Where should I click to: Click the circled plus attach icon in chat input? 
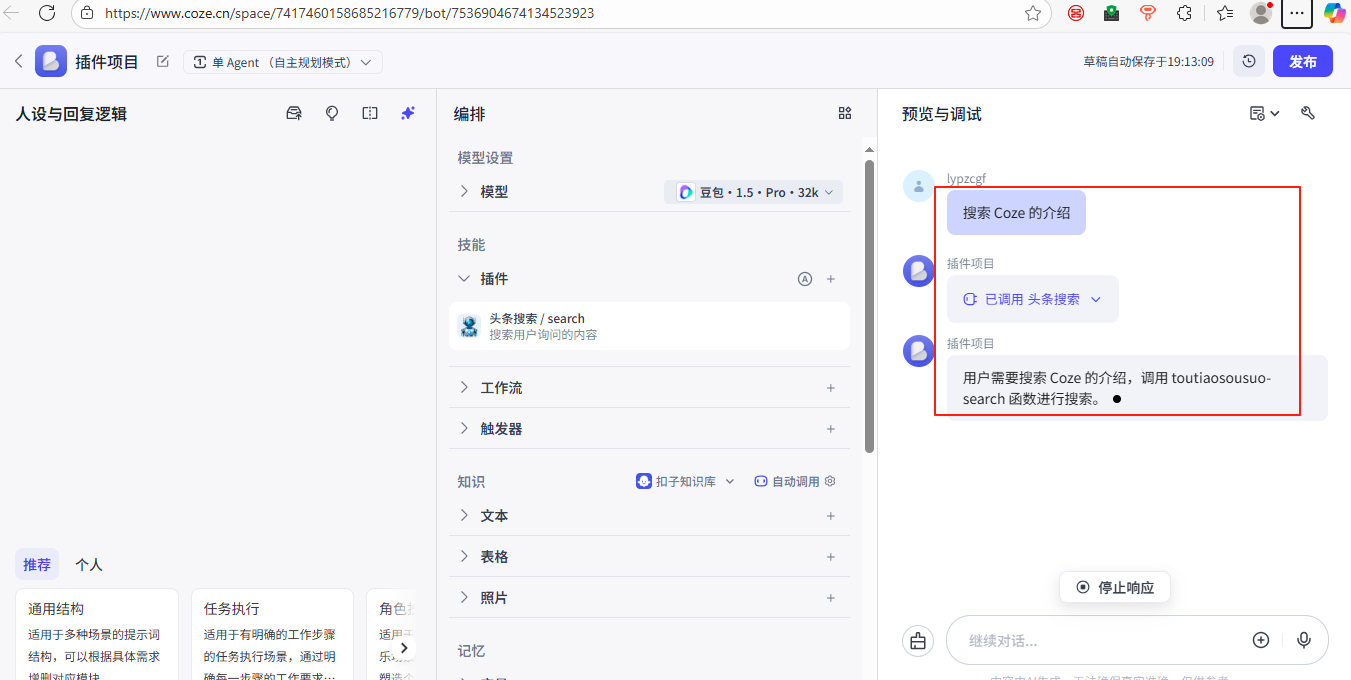1261,640
